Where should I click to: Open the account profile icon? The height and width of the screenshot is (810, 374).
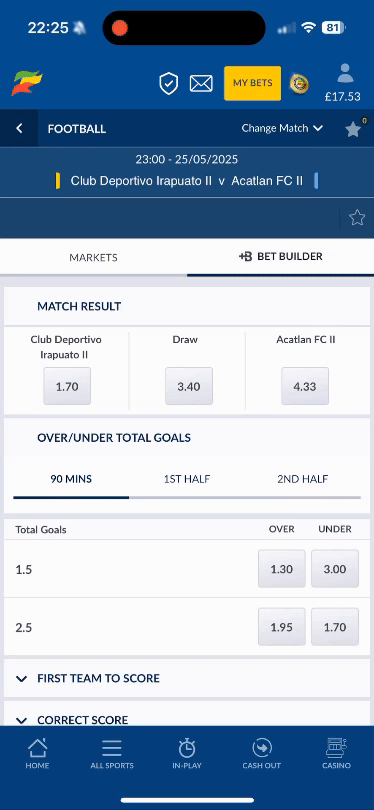(x=345, y=74)
